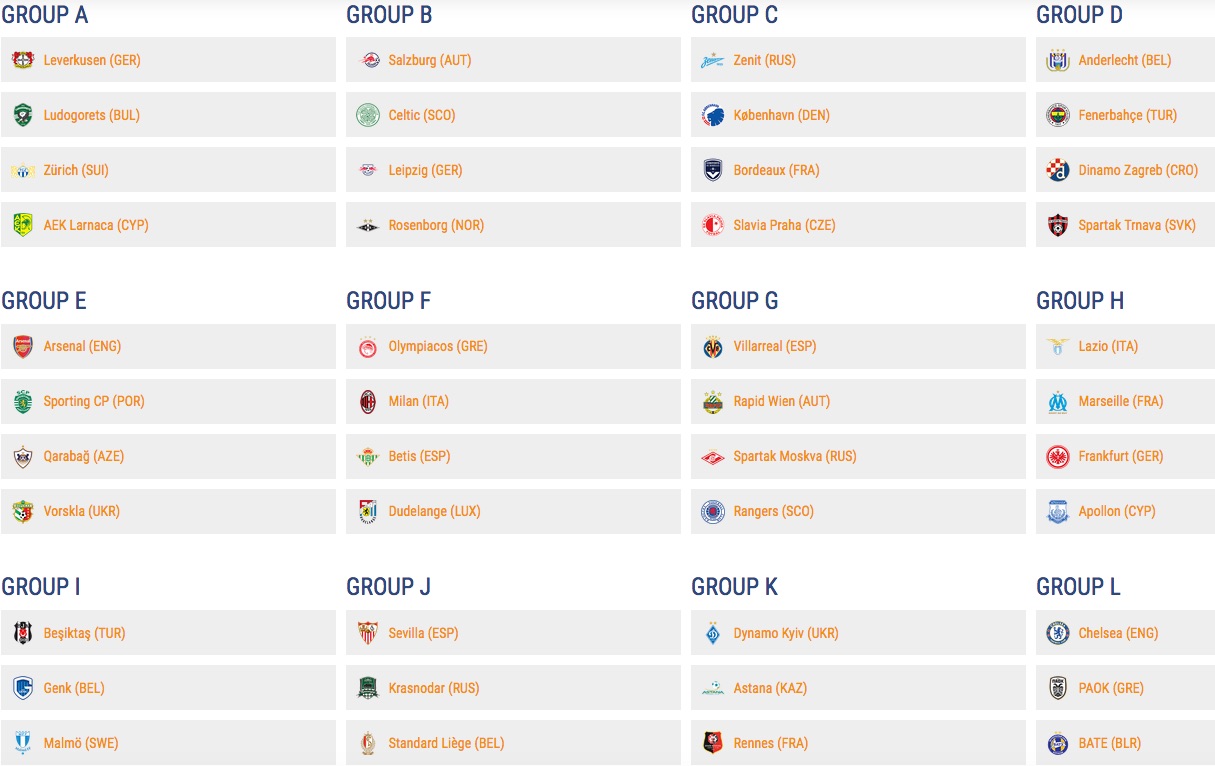Image resolution: width=1215 pixels, height=766 pixels.
Task: Click the Milan club crest icon
Action: [368, 402]
